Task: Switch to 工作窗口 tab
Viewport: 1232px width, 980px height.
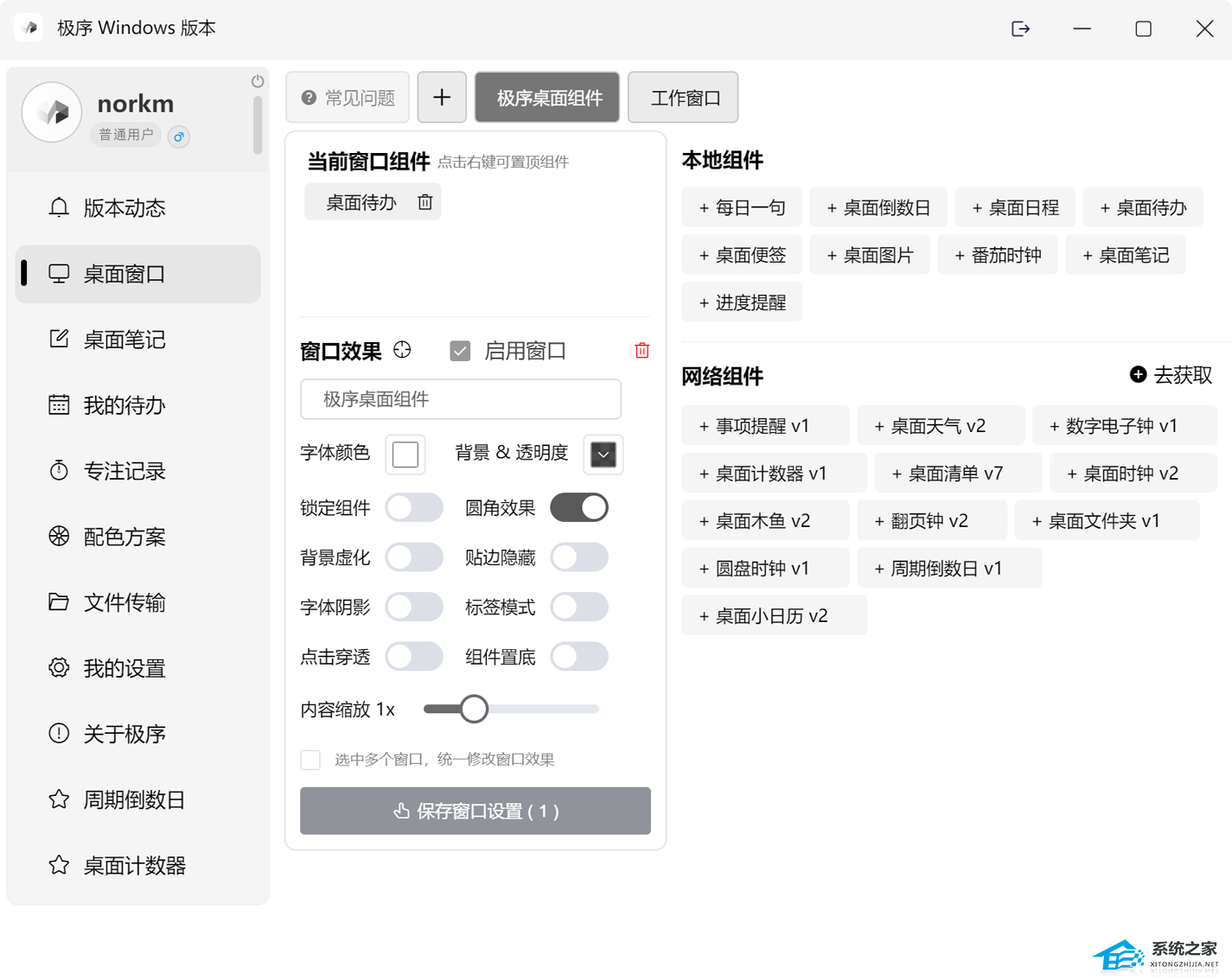Action: [683, 97]
